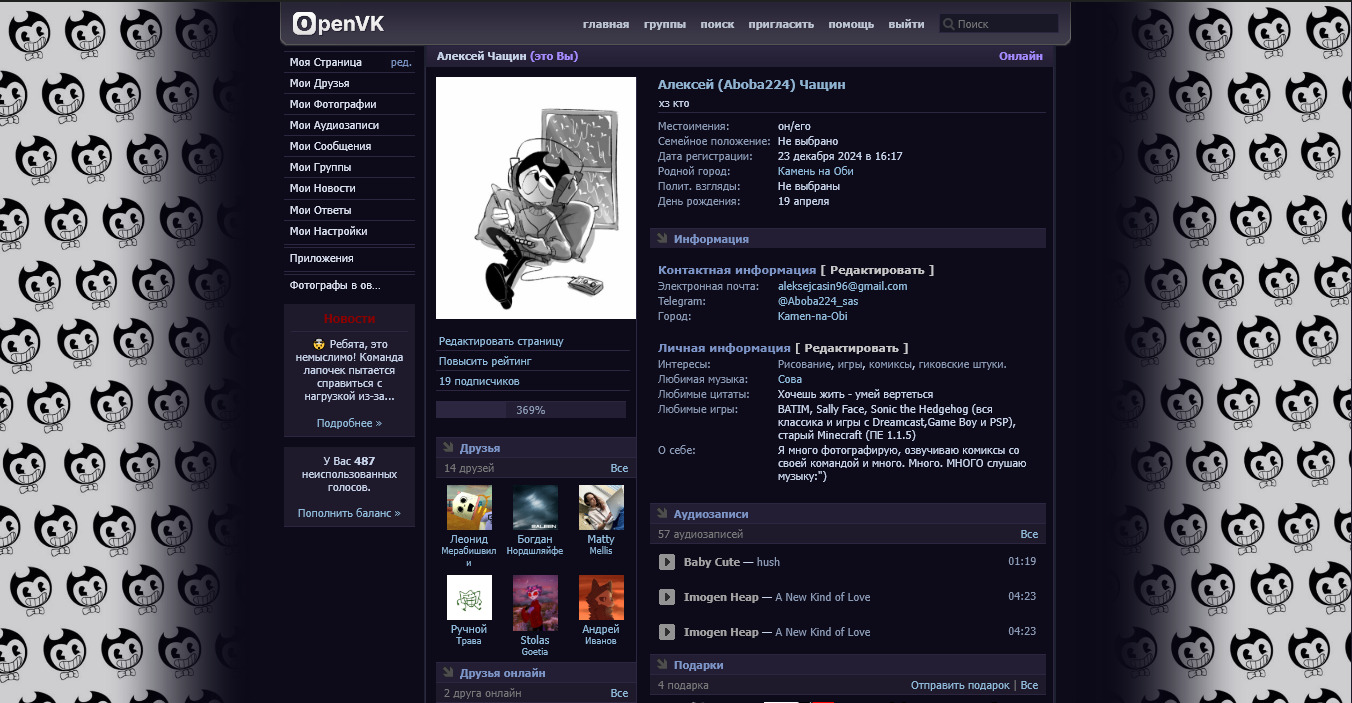
Task: Click track duration 01:19
Action: click(x=1022, y=562)
